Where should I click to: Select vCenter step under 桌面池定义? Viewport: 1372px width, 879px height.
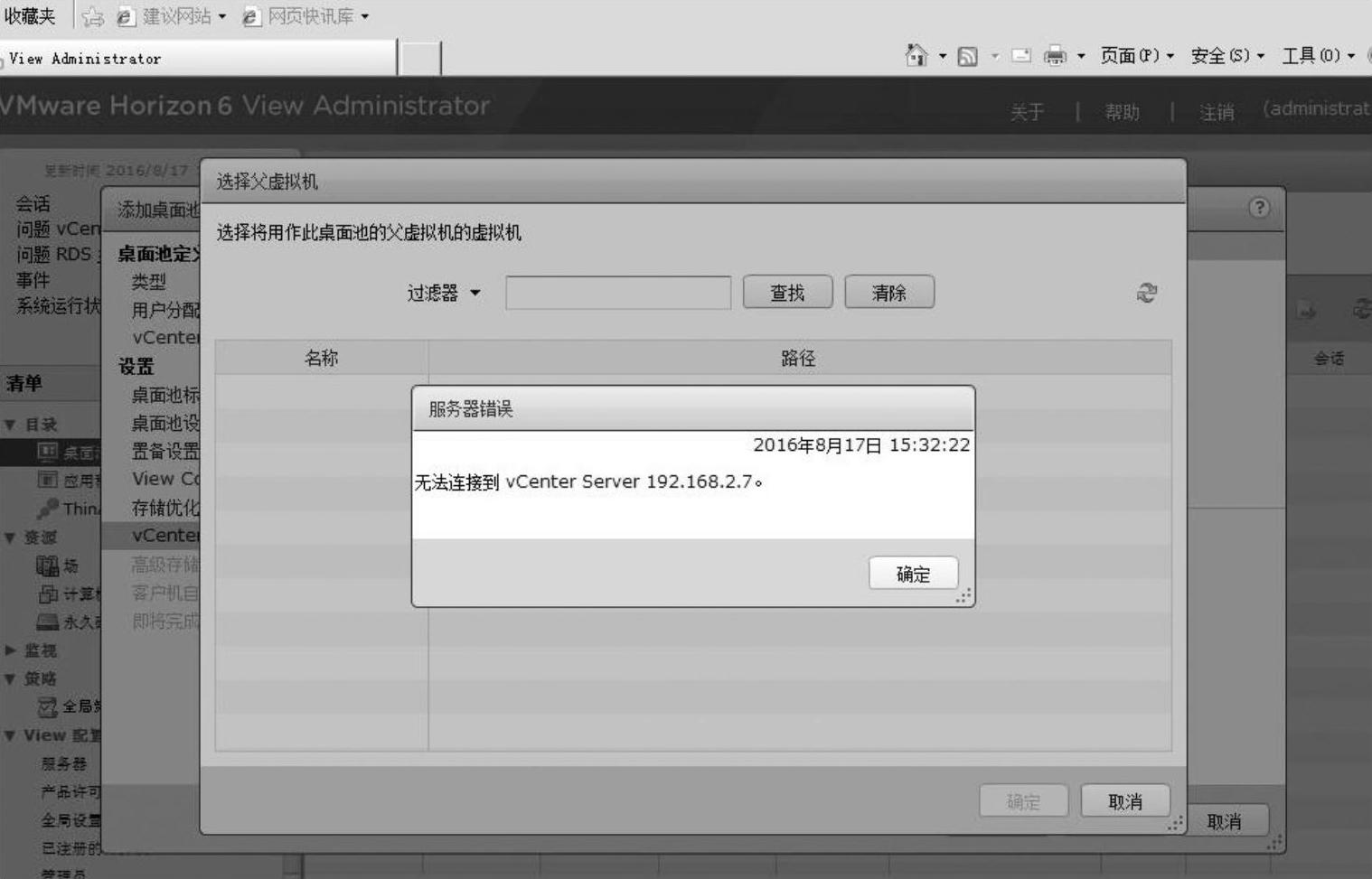coord(165,338)
